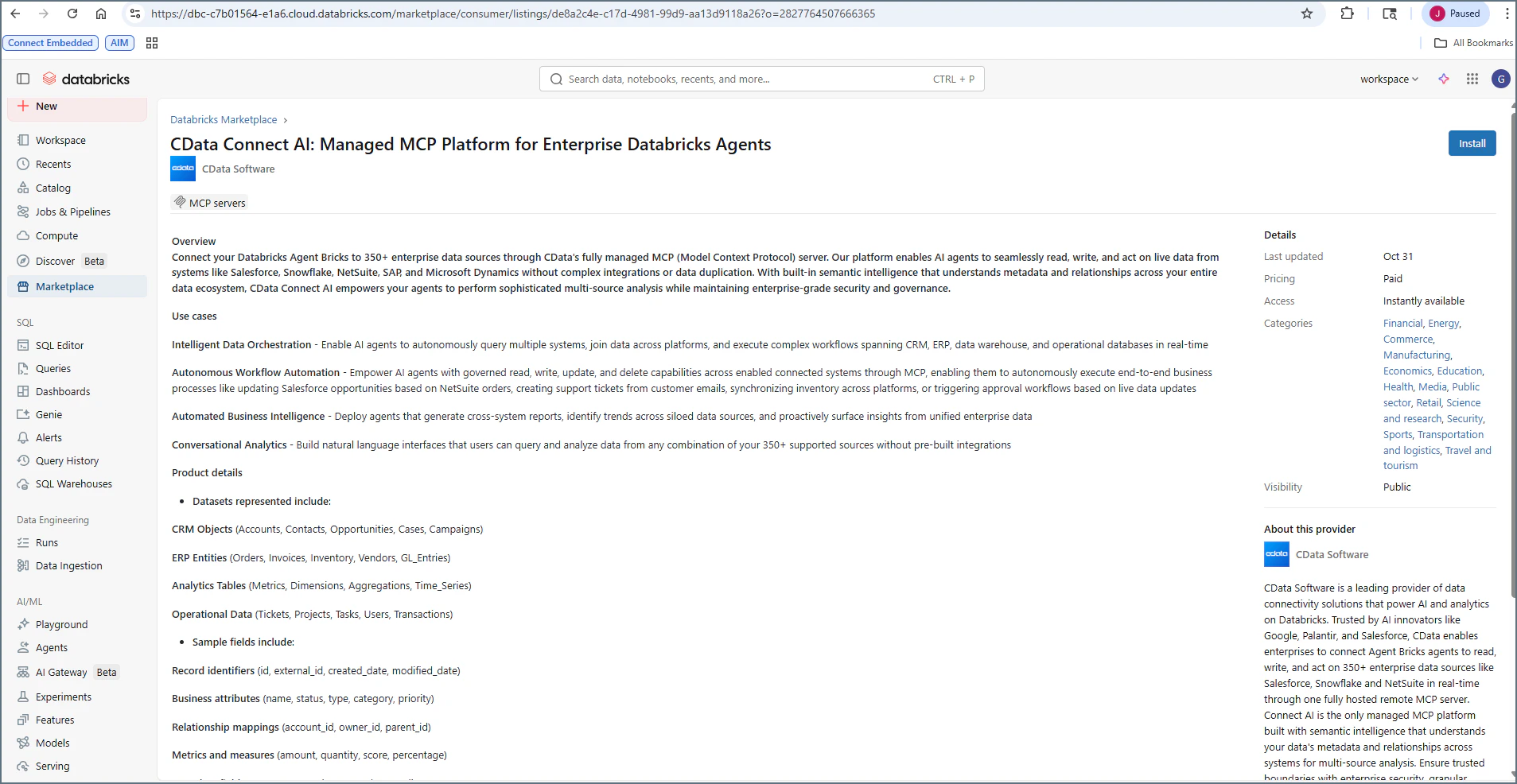Install the CData Connect AI listing
This screenshot has width=1517, height=784.
coord(1472,143)
